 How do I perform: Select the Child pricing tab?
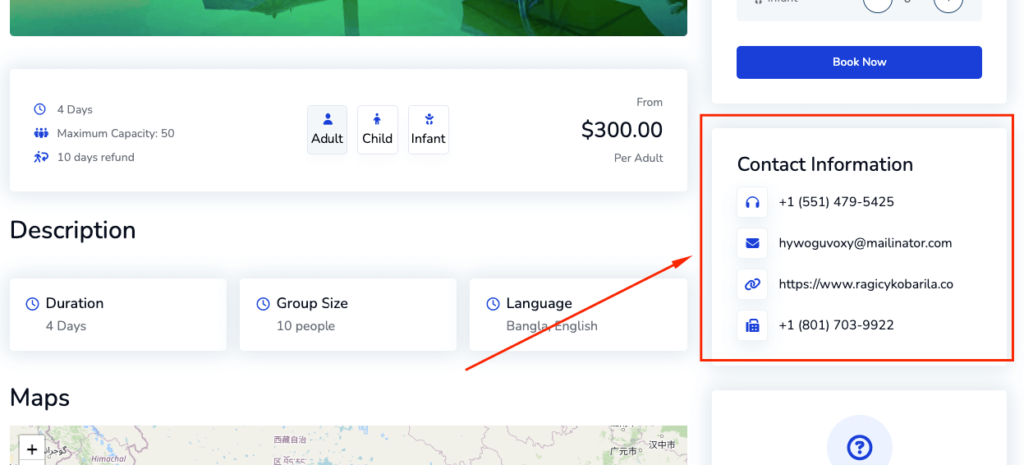point(377,129)
